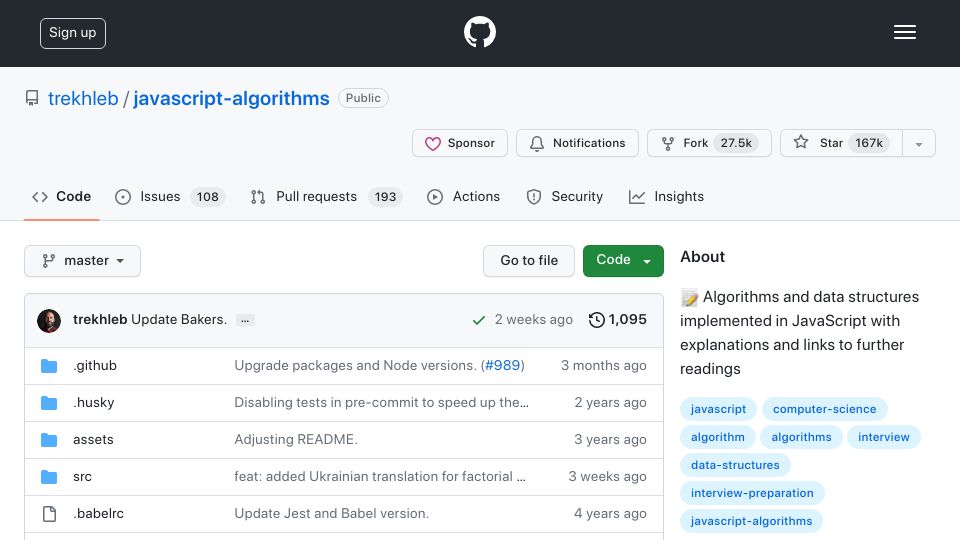Image resolution: width=960 pixels, height=540 pixels.
Task: Click the Star count 167k
Action: click(x=869, y=143)
